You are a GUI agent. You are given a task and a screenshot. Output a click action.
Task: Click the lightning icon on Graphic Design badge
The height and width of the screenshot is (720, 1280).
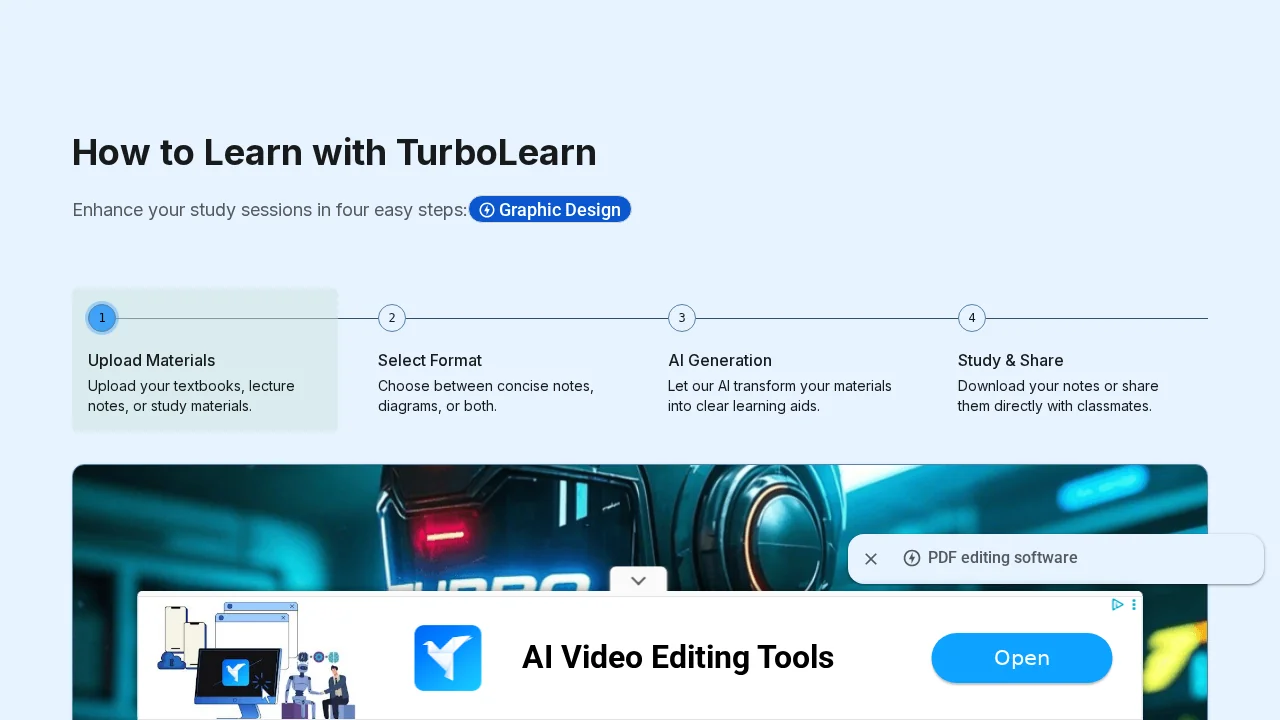tap(487, 210)
